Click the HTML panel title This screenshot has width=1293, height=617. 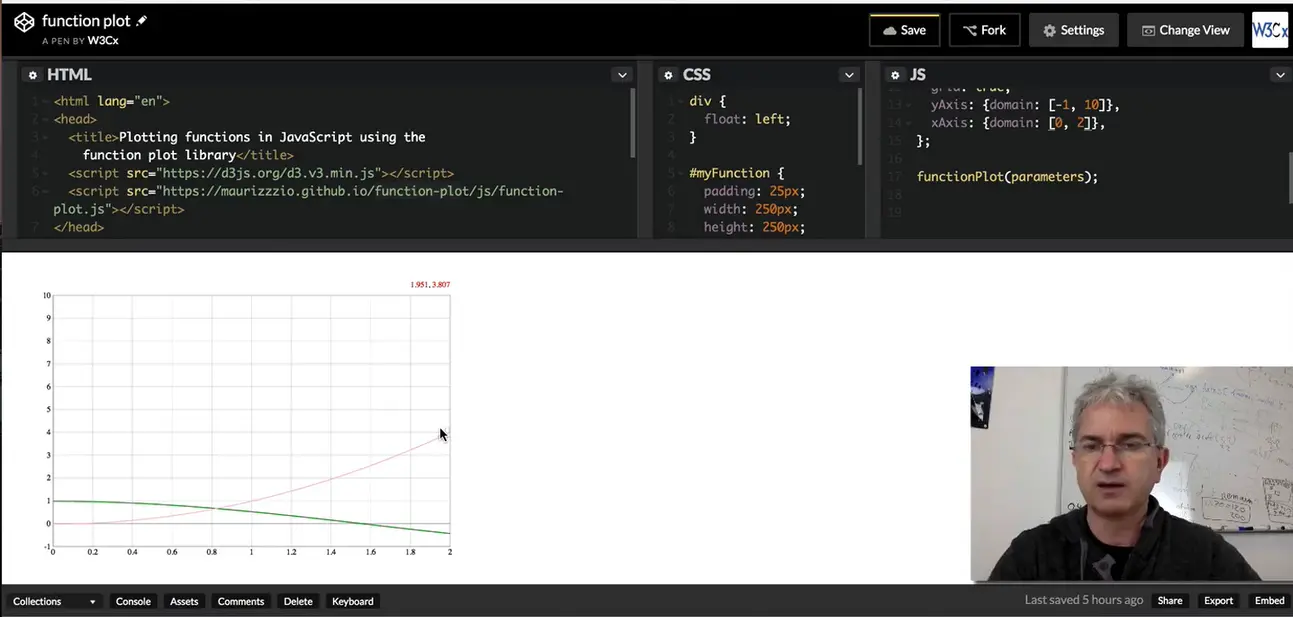click(69, 75)
